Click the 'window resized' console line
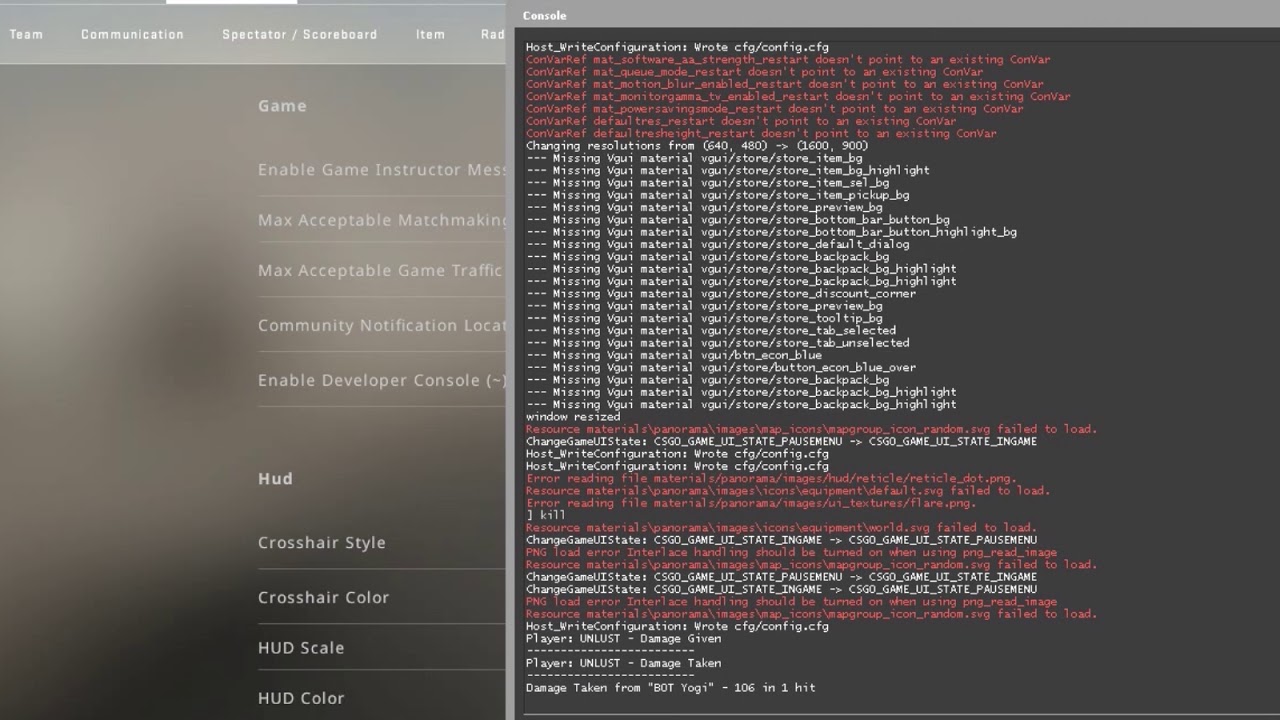This screenshot has height=720, width=1280. click(x=573, y=417)
